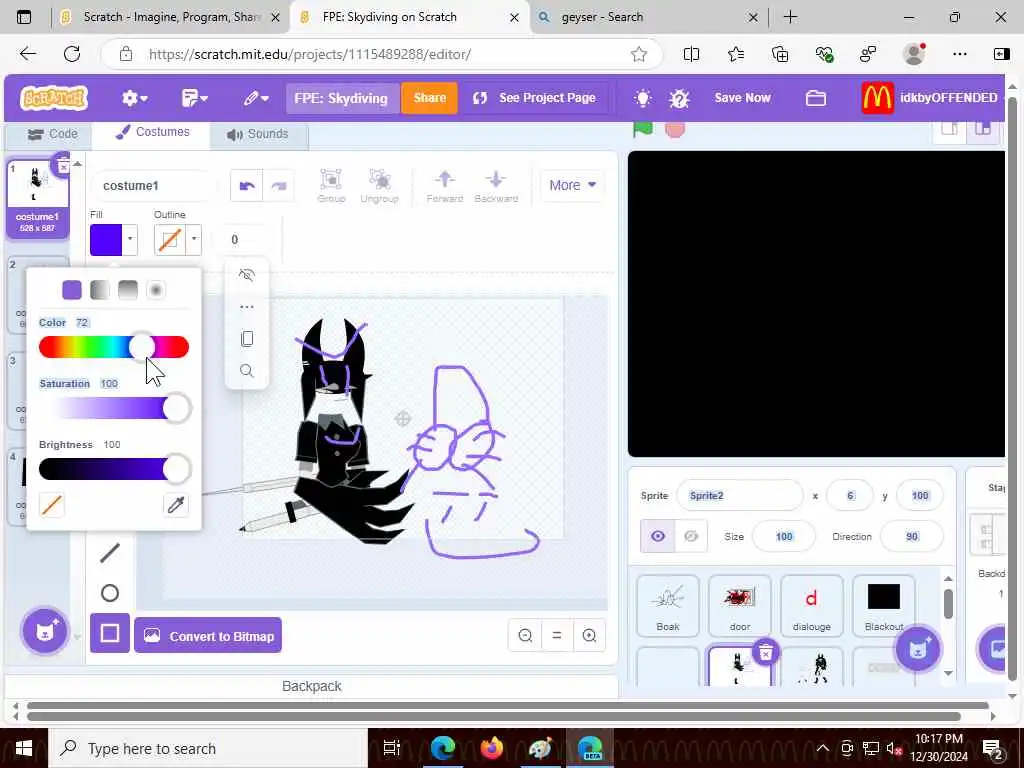Click the orange Share button
The height and width of the screenshot is (768, 1024).
pyautogui.click(x=429, y=98)
